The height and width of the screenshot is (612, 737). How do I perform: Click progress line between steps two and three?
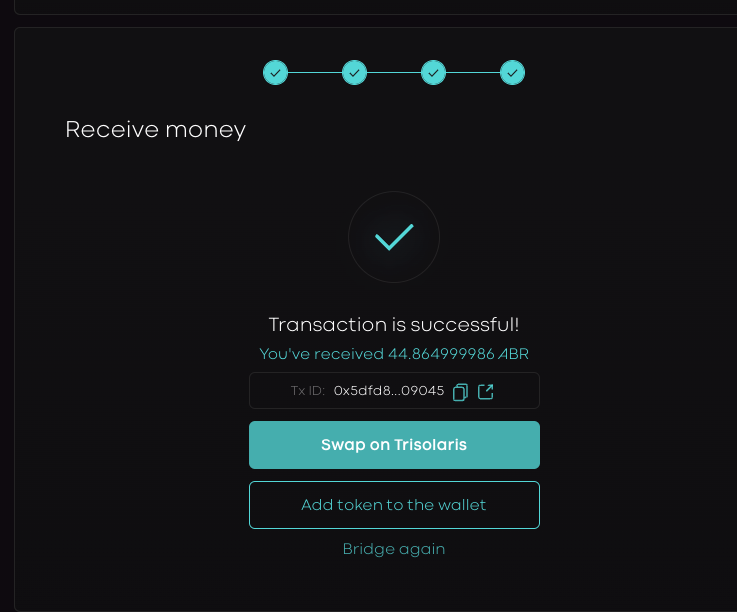pyautogui.click(x=394, y=72)
